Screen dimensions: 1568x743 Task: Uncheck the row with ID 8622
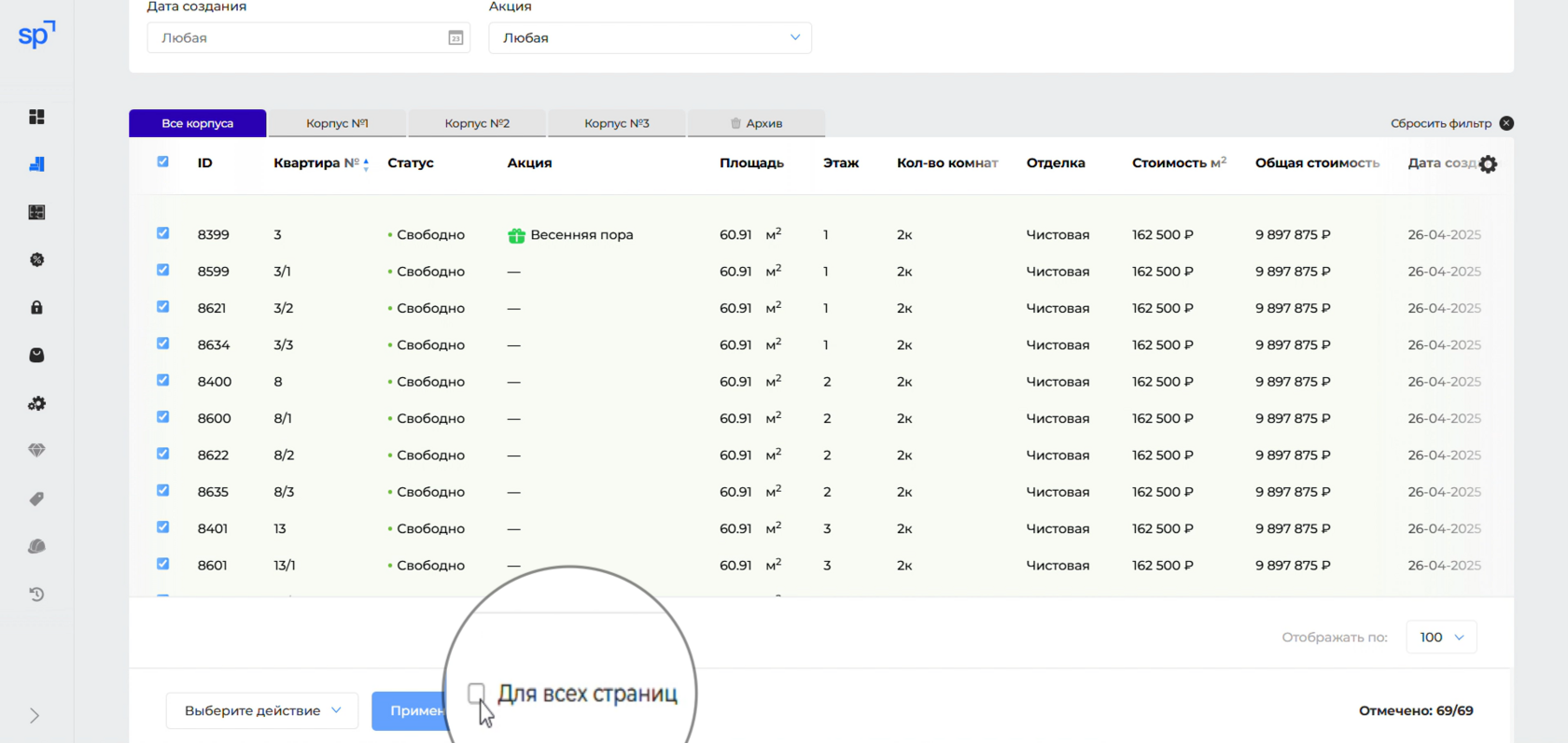pos(163,454)
